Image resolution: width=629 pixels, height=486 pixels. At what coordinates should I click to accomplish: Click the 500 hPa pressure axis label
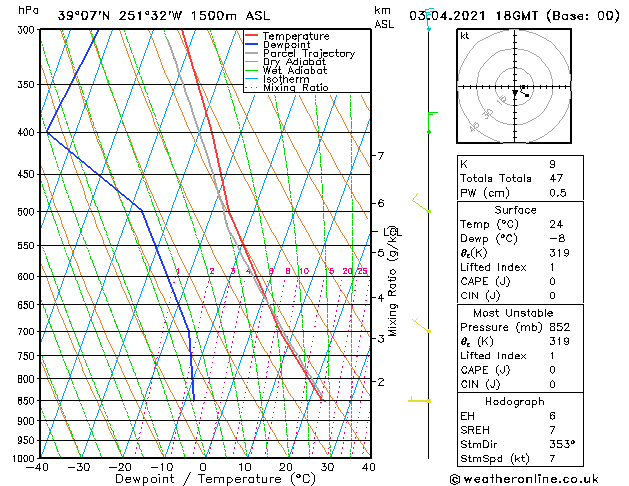point(26,212)
